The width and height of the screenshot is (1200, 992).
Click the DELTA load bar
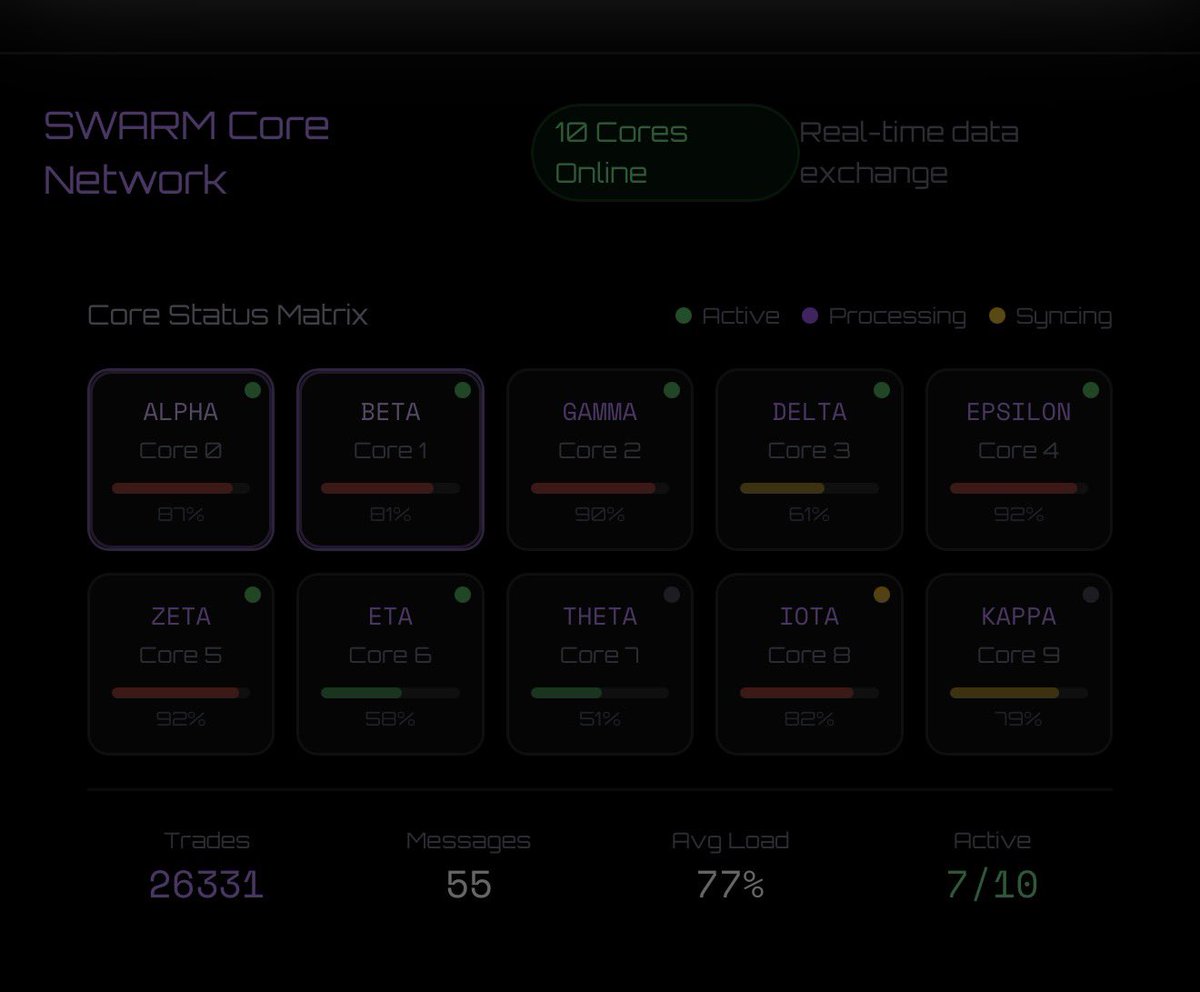tap(810, 488)
